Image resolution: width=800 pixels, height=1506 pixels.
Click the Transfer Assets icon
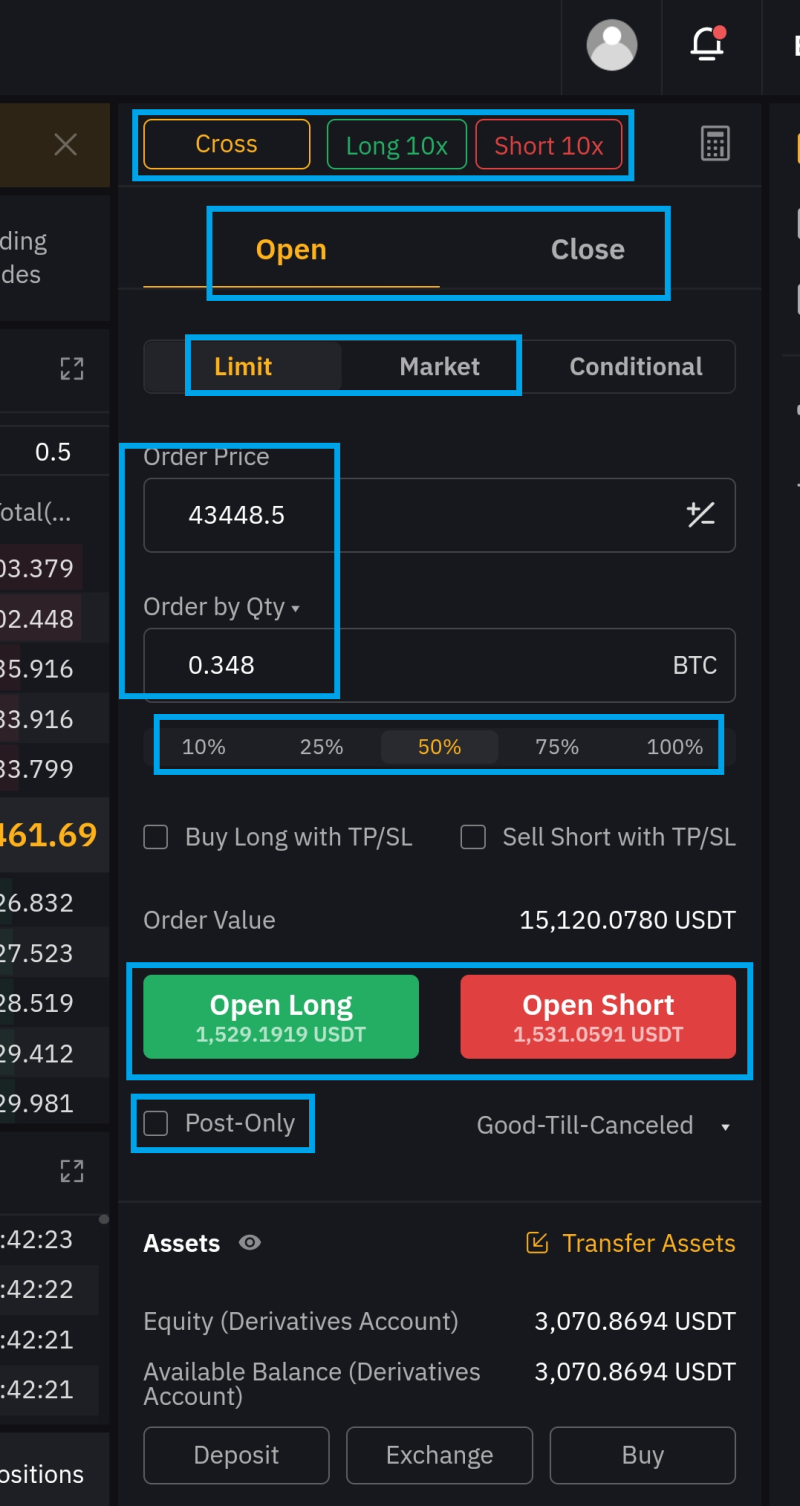537,1243
